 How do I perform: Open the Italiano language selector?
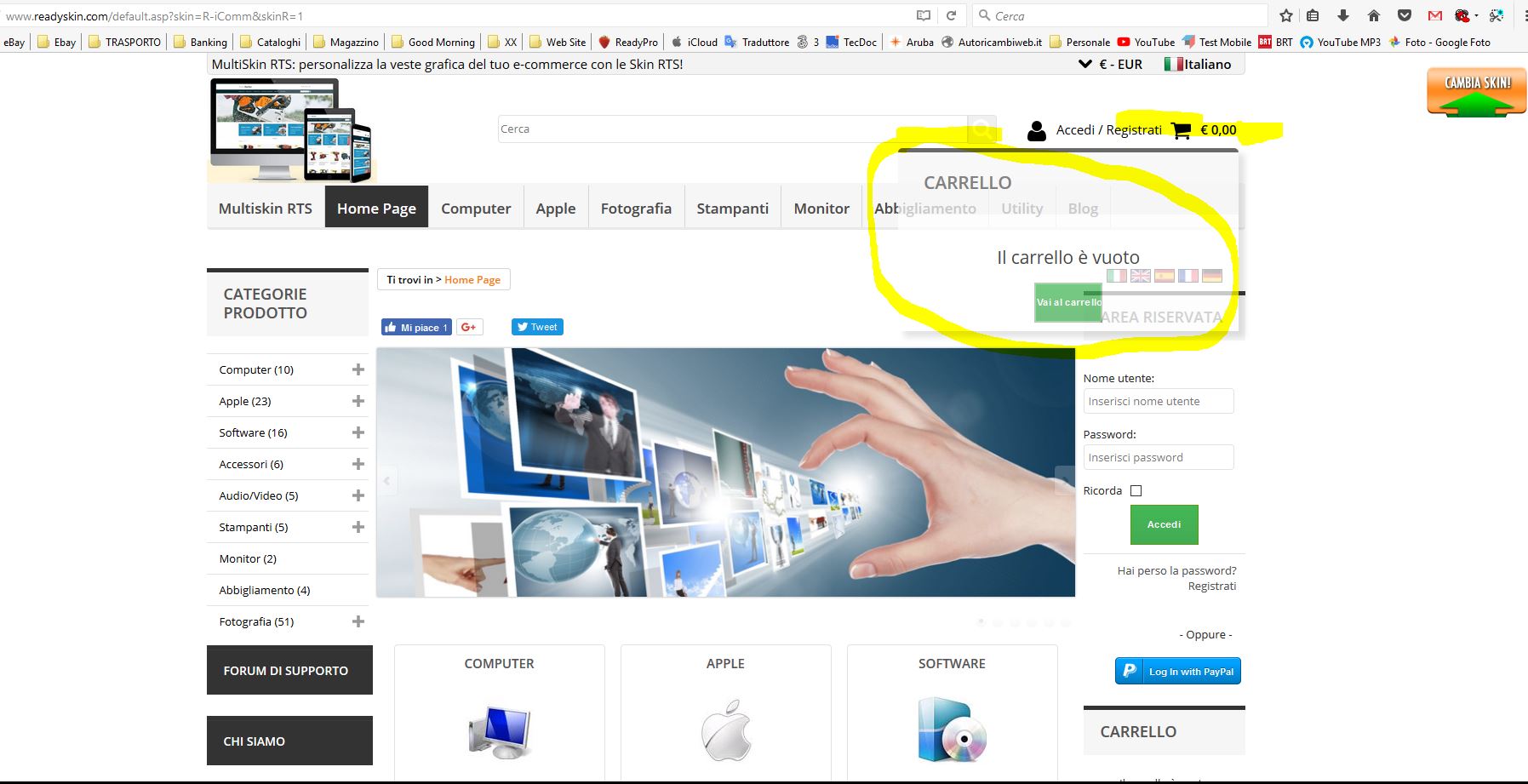(x=1198, y=64)
